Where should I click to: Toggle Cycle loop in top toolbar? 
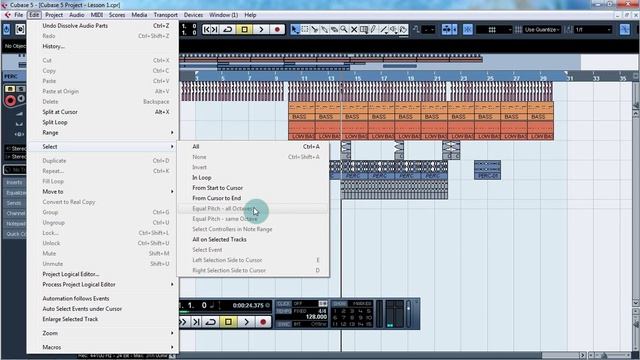227,29
